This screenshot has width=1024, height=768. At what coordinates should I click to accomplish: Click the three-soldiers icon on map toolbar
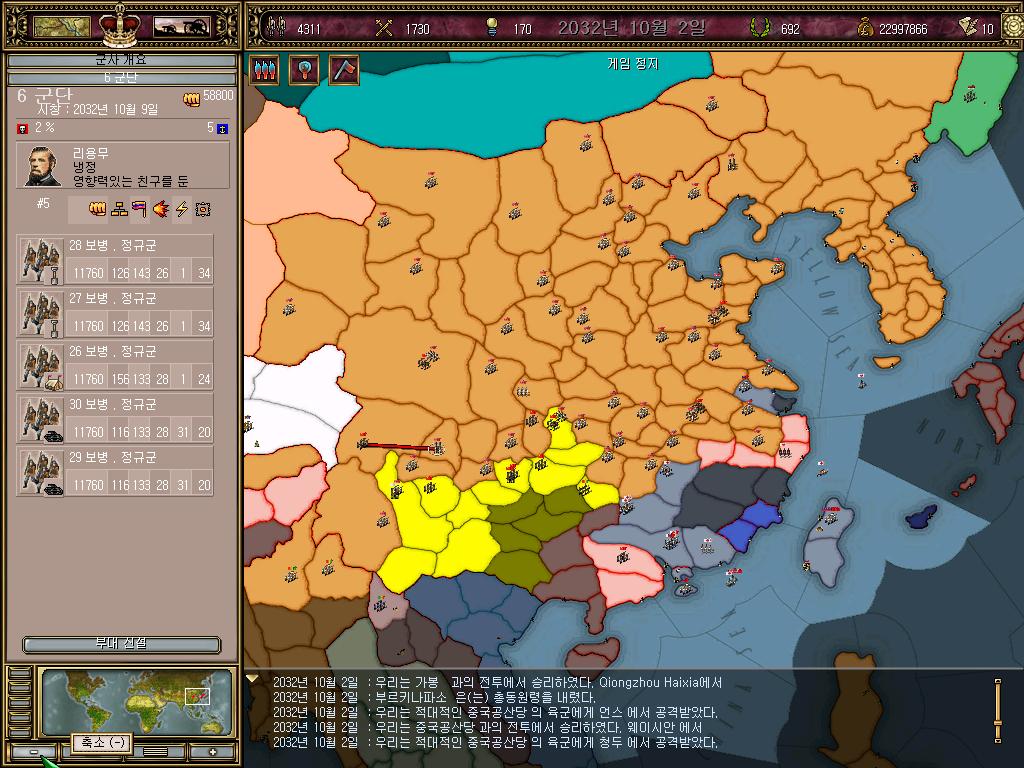264,69
